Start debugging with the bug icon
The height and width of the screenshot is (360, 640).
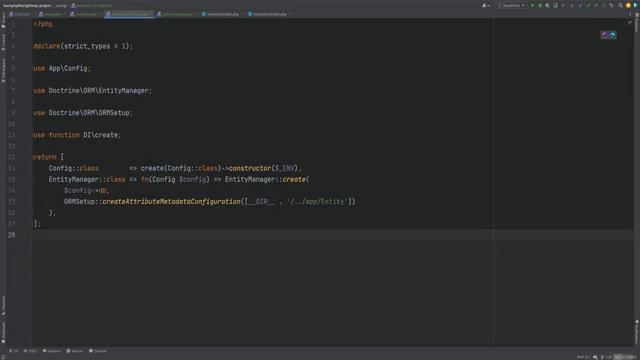[540, 5]
